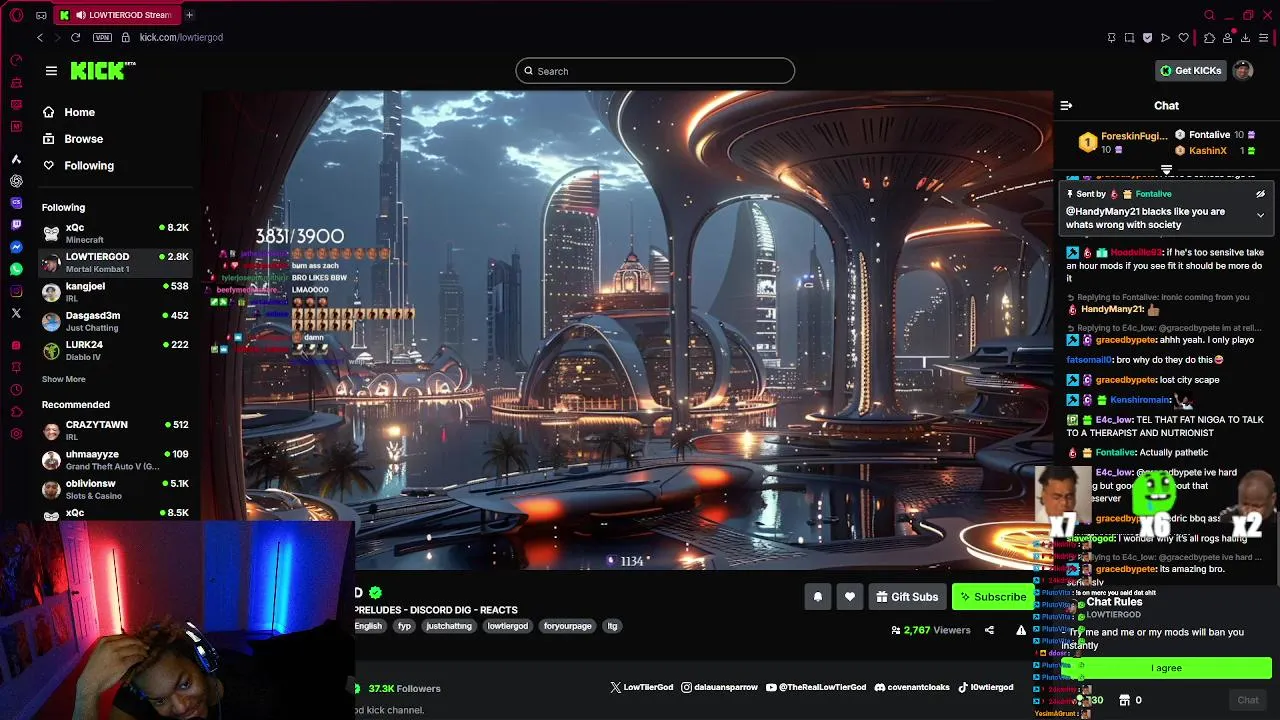Click the ltg tag
This screenshot has width=1280, height=720.
(612, 626)
